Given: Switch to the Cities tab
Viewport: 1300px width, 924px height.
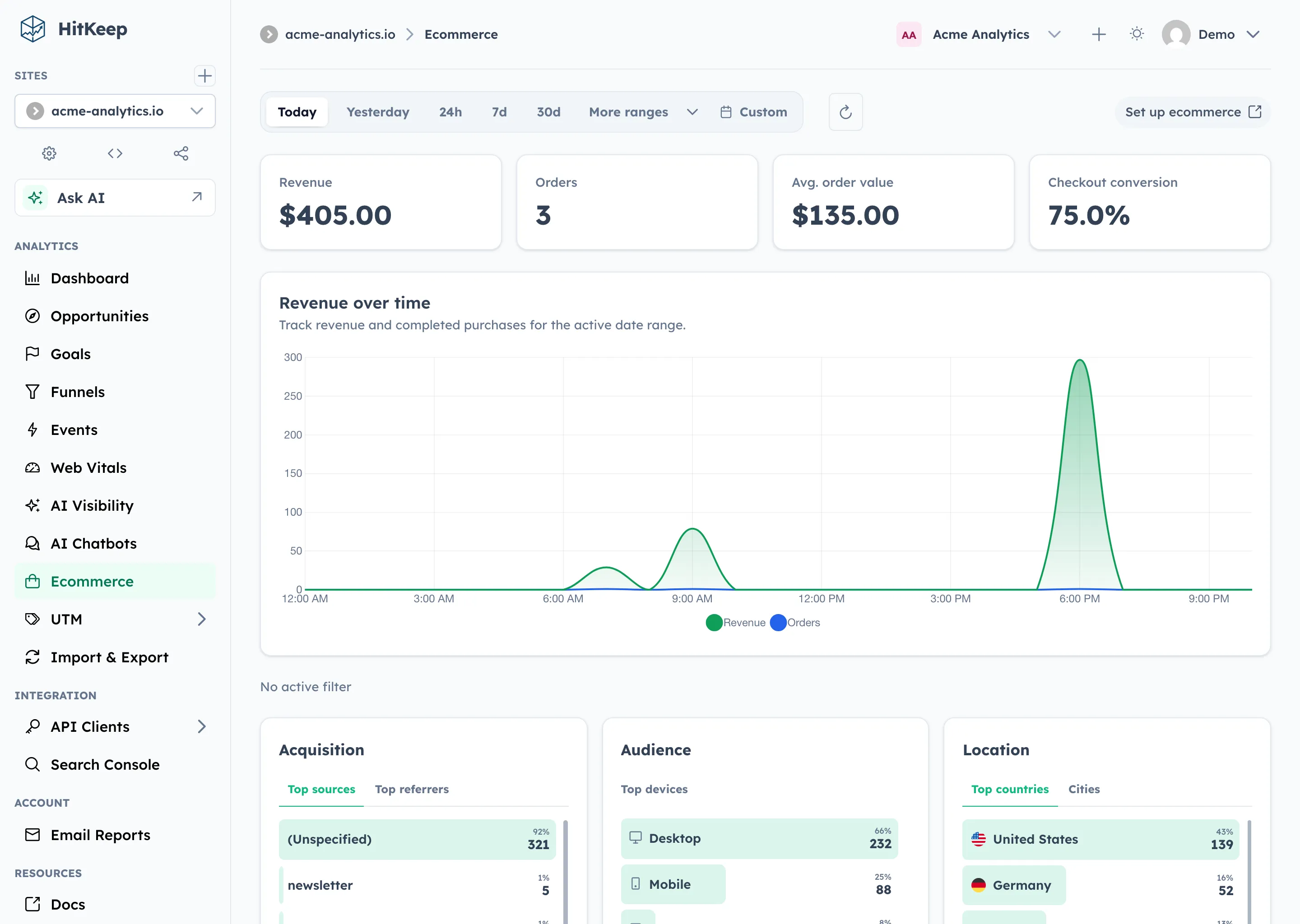Looking at the screenshot, I should pos(1084,789).
